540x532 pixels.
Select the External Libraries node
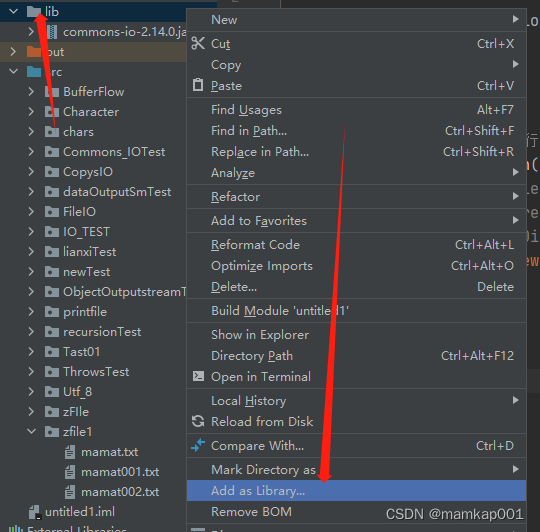pyautogui.click(x=93, y=528)
